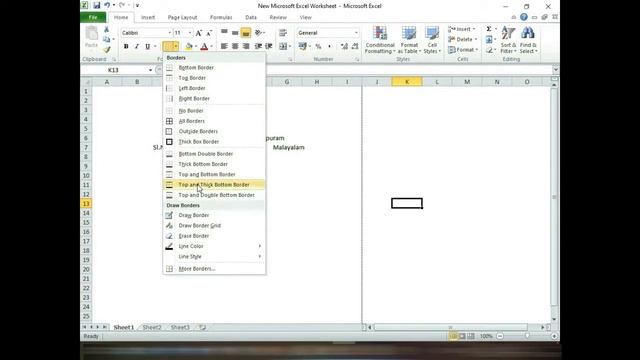Image resolution: width=640 pixels, height=360 pixels.
Task: Click Zoom in plus button
Action: pyautogui.click(x=554, y=336)
